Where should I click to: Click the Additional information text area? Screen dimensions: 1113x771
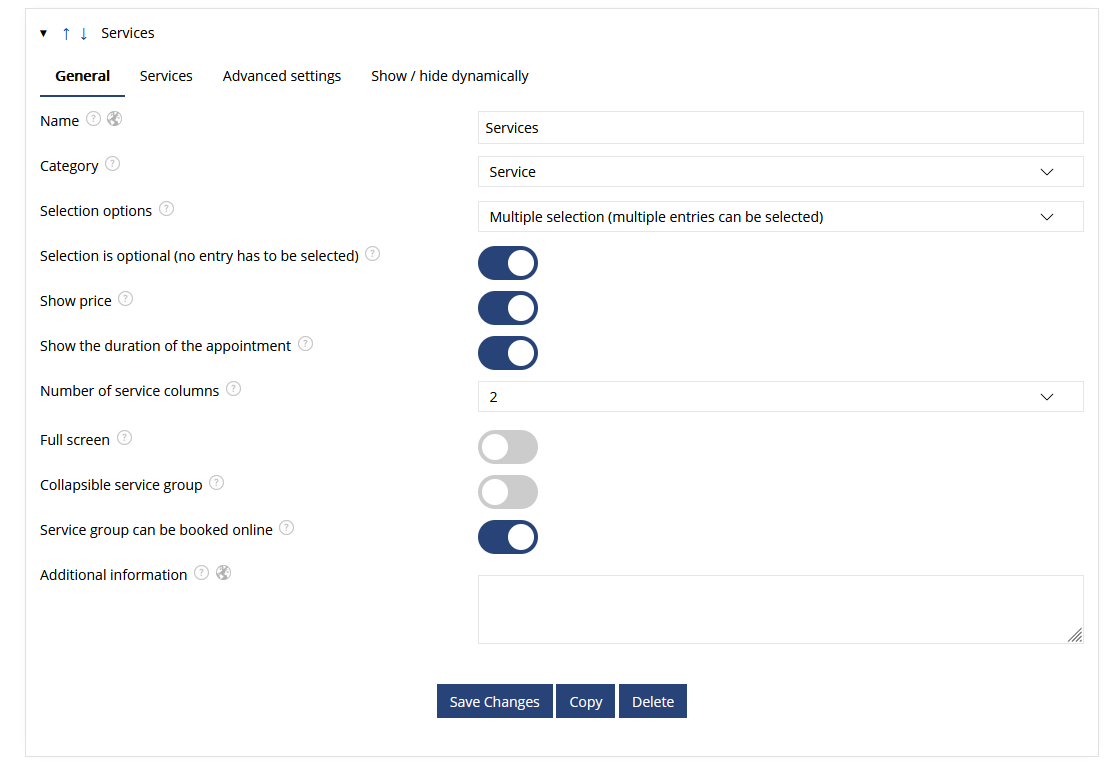point(780,609)
